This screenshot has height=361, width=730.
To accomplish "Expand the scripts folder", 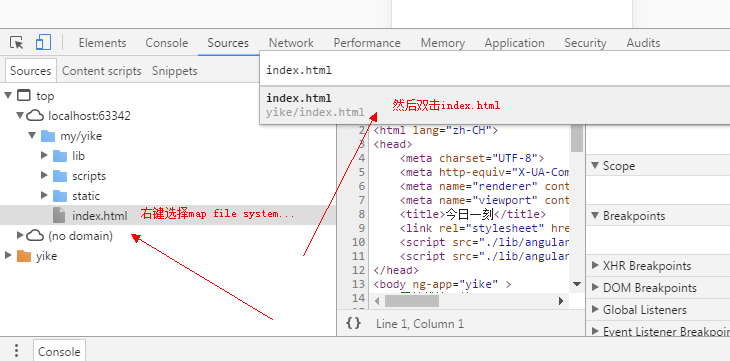I will click(44, 175).
